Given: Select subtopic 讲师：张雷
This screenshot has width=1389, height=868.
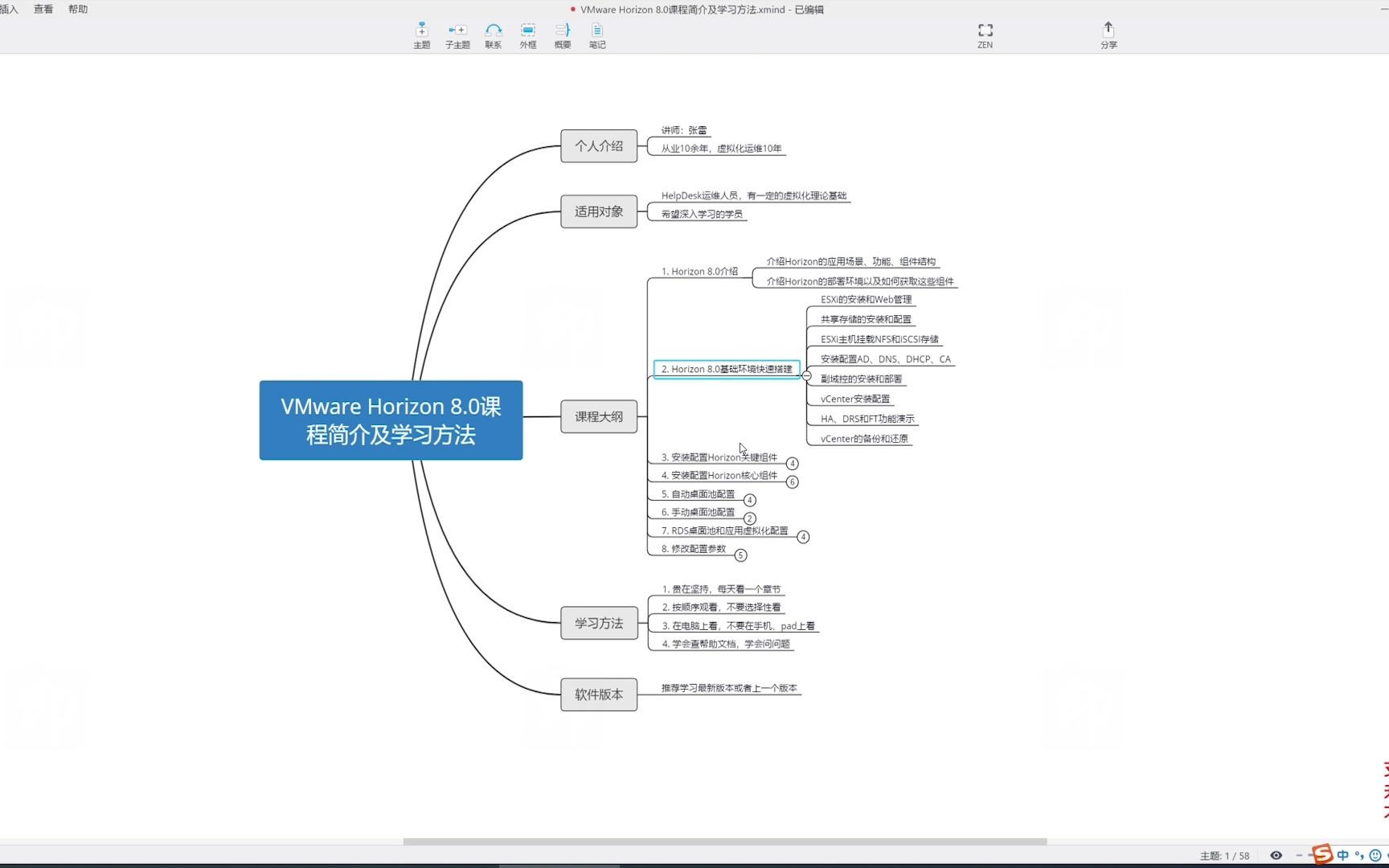Looking at the screenshot, I should 684,130.
